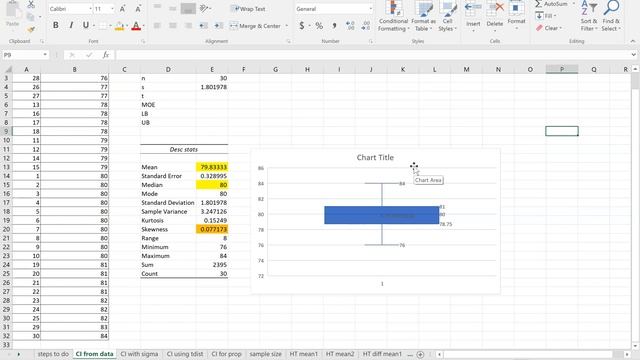Image resolution: width=640 pixels, height=360 pixels.
Task: Open the font color dropdown arrow
Action: click(144, 26)
